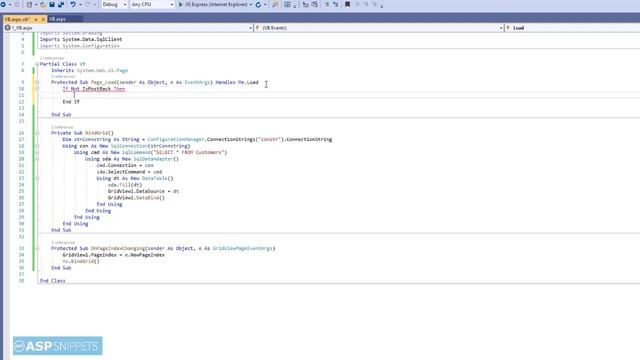Click 'GridView1.PageIndex = e.NewPageIndex' line

tap(113, 255)
